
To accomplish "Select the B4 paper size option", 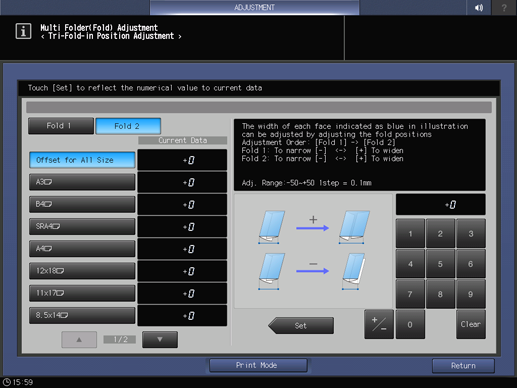I will pos(82,204).
